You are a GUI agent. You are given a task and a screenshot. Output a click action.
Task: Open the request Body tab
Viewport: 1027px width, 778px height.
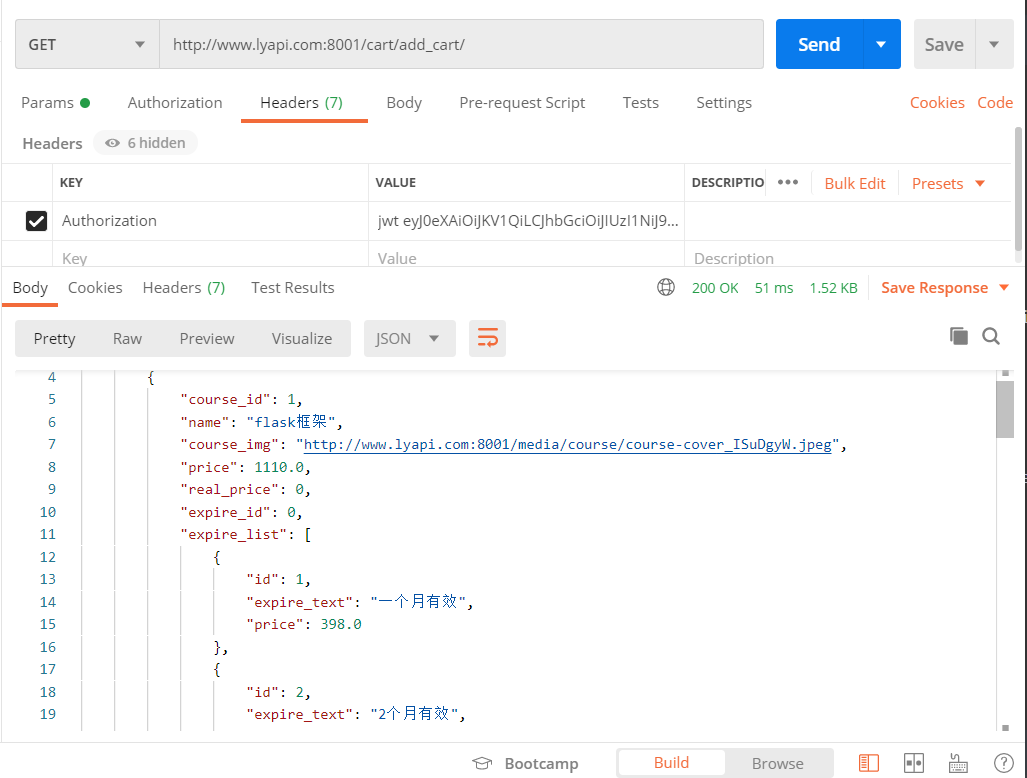click(404, 103)
